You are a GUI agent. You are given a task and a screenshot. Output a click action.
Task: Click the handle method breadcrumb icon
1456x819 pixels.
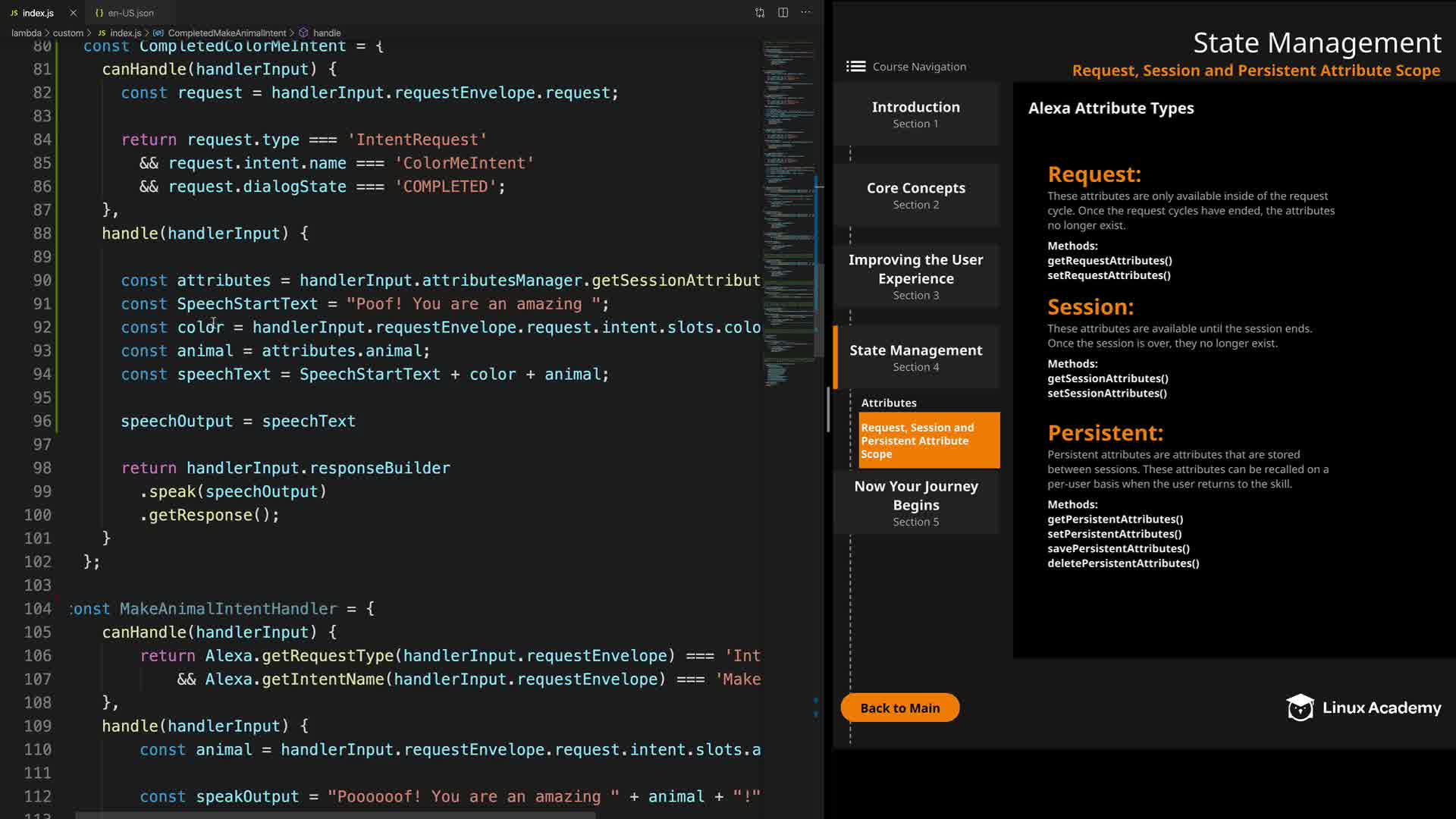(x=303, y=33)
